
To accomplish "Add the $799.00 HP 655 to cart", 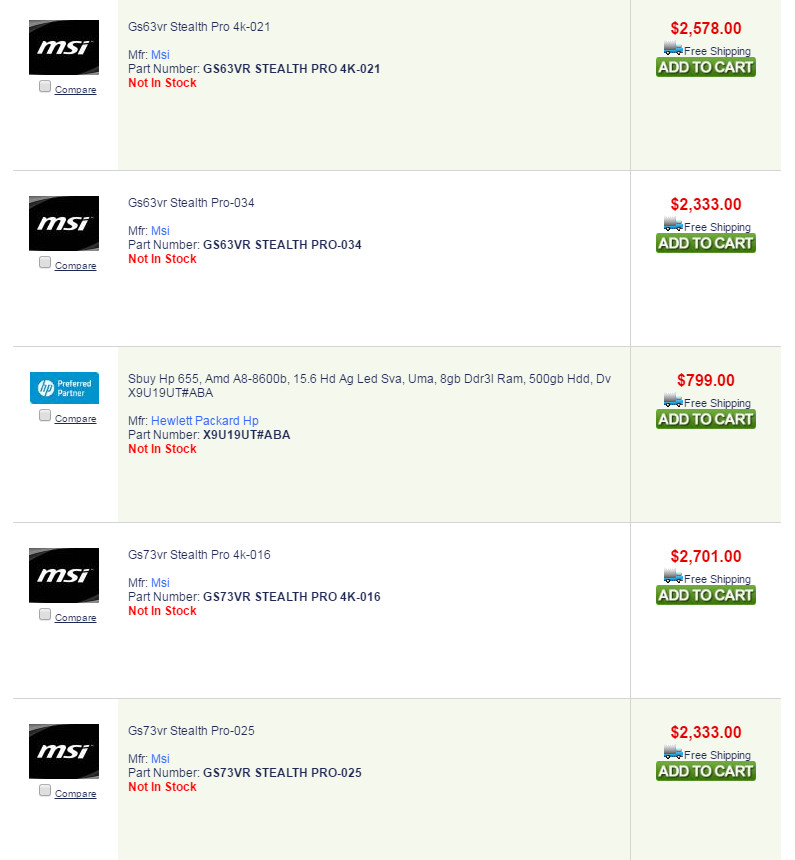I will [705, 419].
